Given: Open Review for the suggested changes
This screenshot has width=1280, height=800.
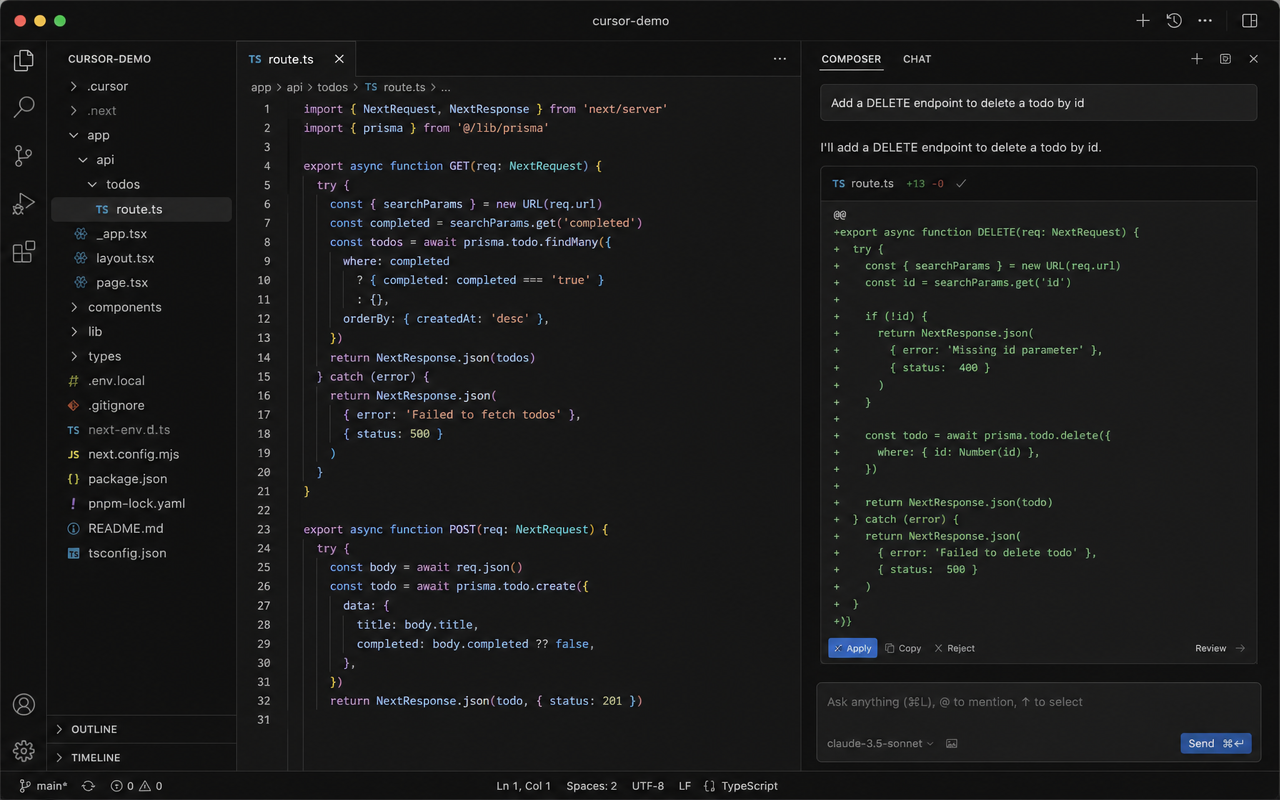Looking at the screenshot, I should tap(1220, 648).
